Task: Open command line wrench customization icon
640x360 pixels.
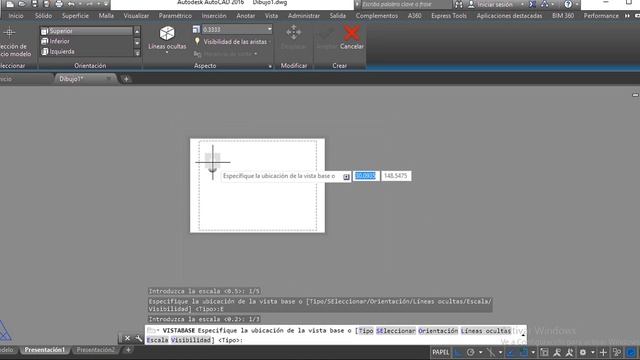Action: tap(139, 338)
